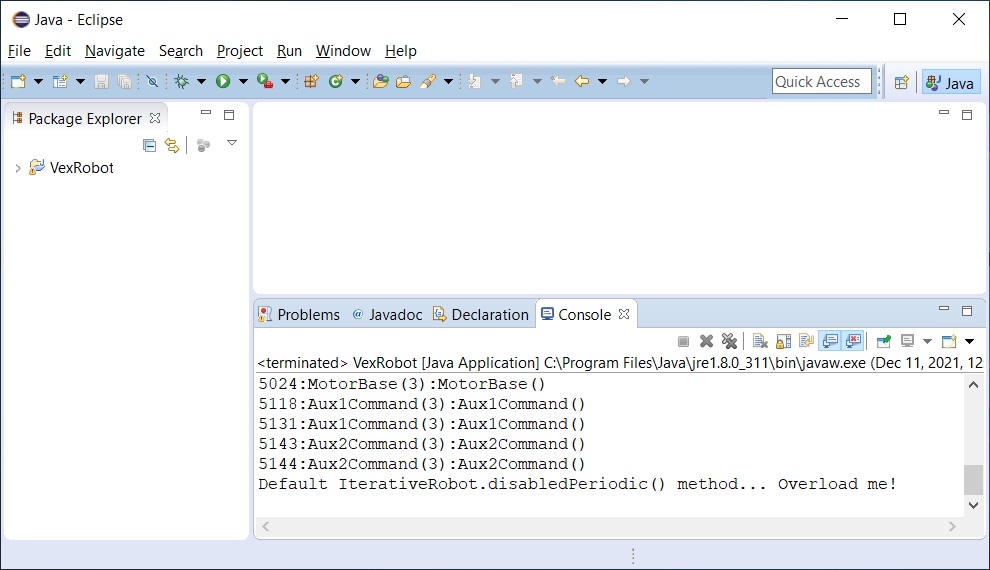990x570 pixels.
Task: Click Remove Launch X icon in console
Action: (x=706, y=341)
